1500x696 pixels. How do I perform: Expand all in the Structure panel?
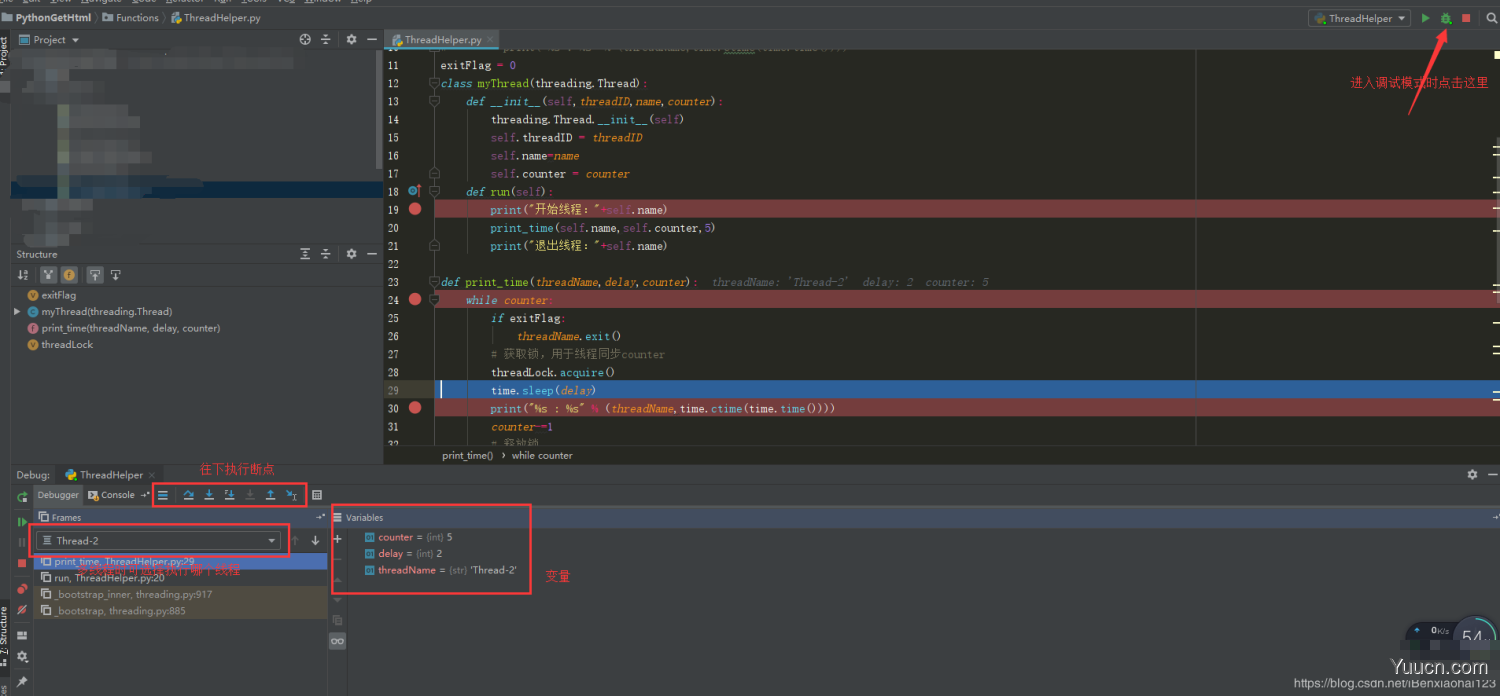coord(305,254)
